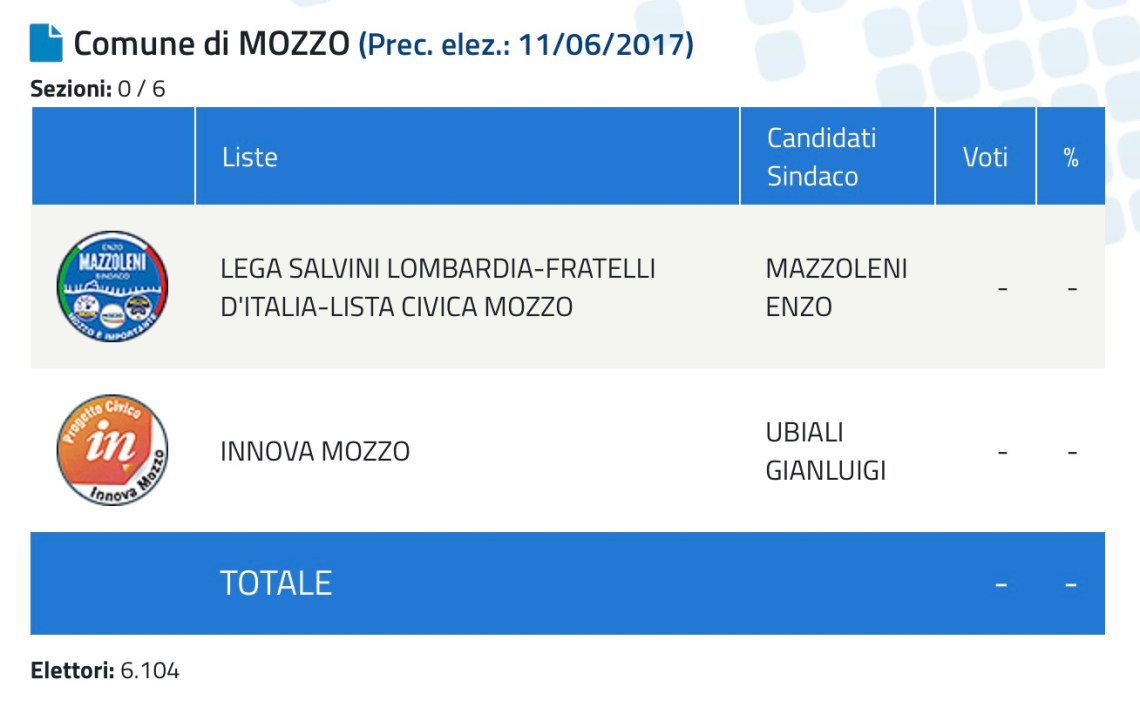Image resolution: width=1140 pixels, height=714 pixels.
Task: Click the Candidati Sindaco column header
Action: click(x=821, y=157)
